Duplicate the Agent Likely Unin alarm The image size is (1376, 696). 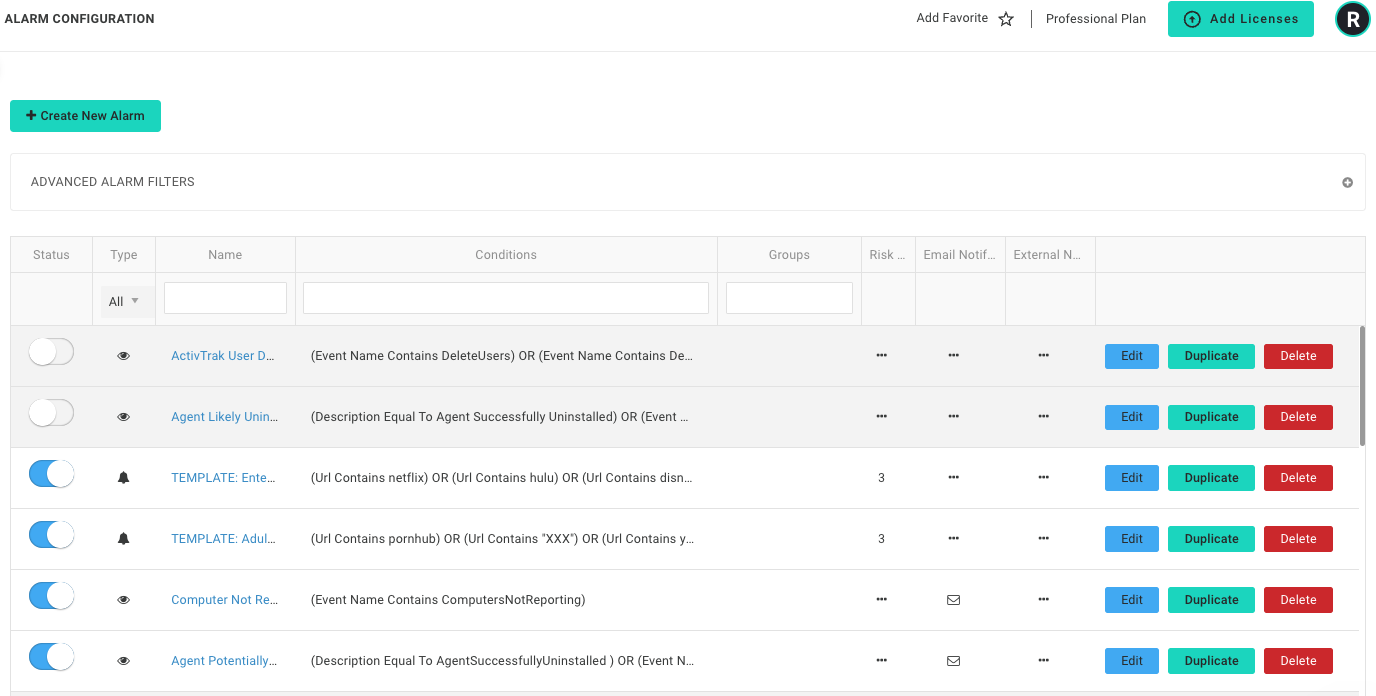click(1211, 417)
